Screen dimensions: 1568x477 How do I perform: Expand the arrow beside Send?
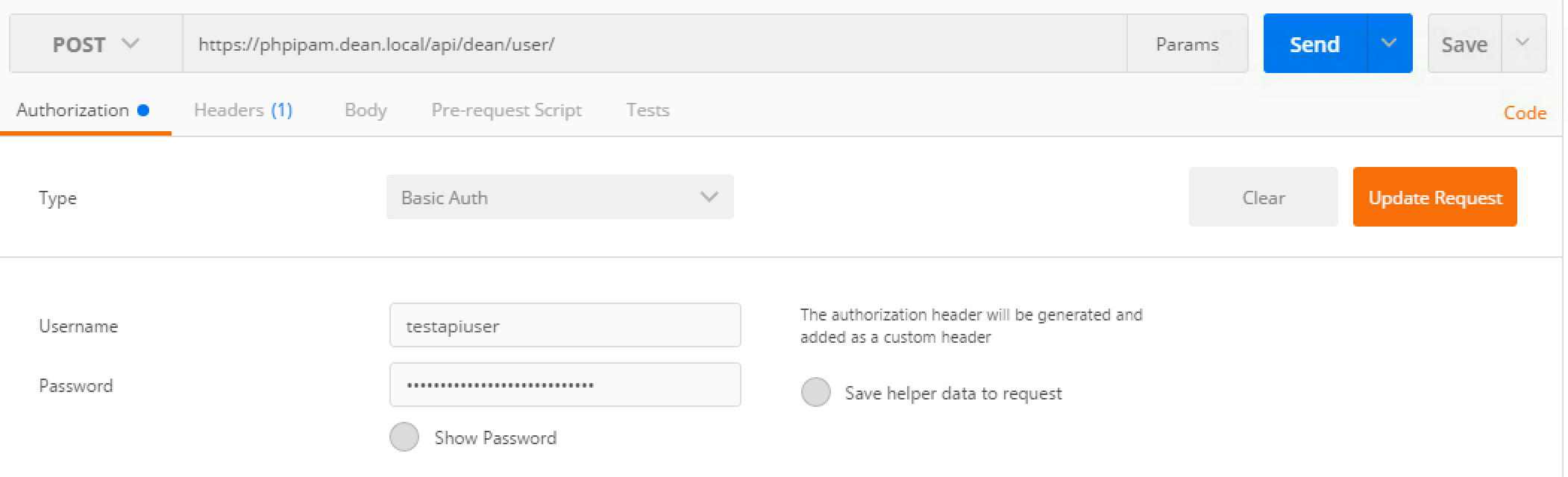(x=1389, y=43)
